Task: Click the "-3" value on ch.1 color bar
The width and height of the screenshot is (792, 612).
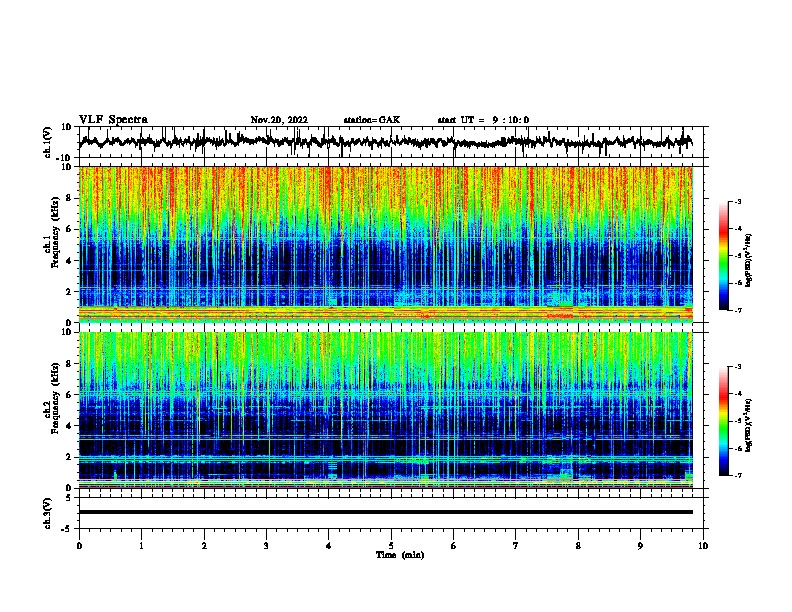Action: click(x=737, y=202)
